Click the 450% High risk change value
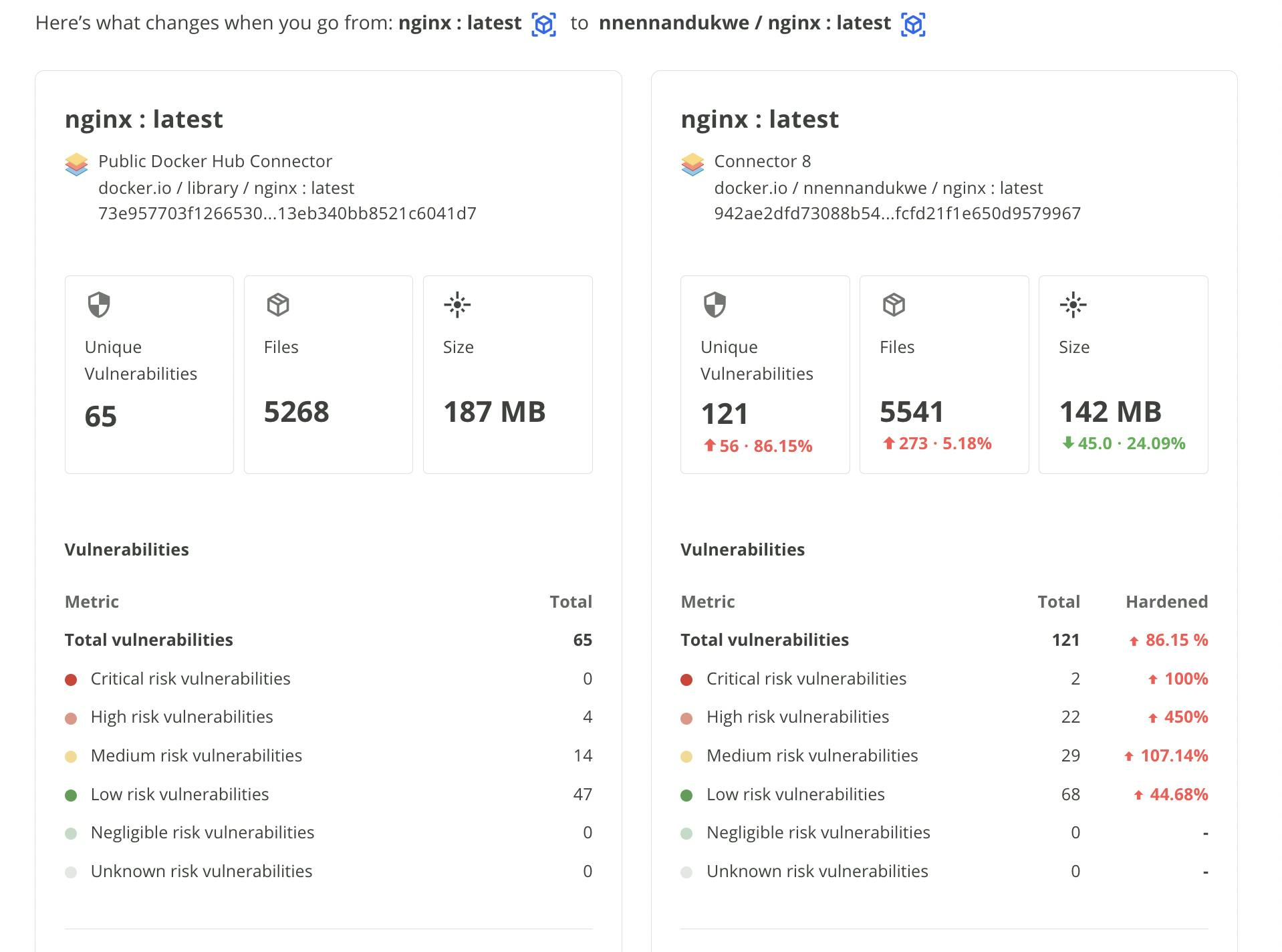The image size is (1282, 952). [x=1178, y=717]
